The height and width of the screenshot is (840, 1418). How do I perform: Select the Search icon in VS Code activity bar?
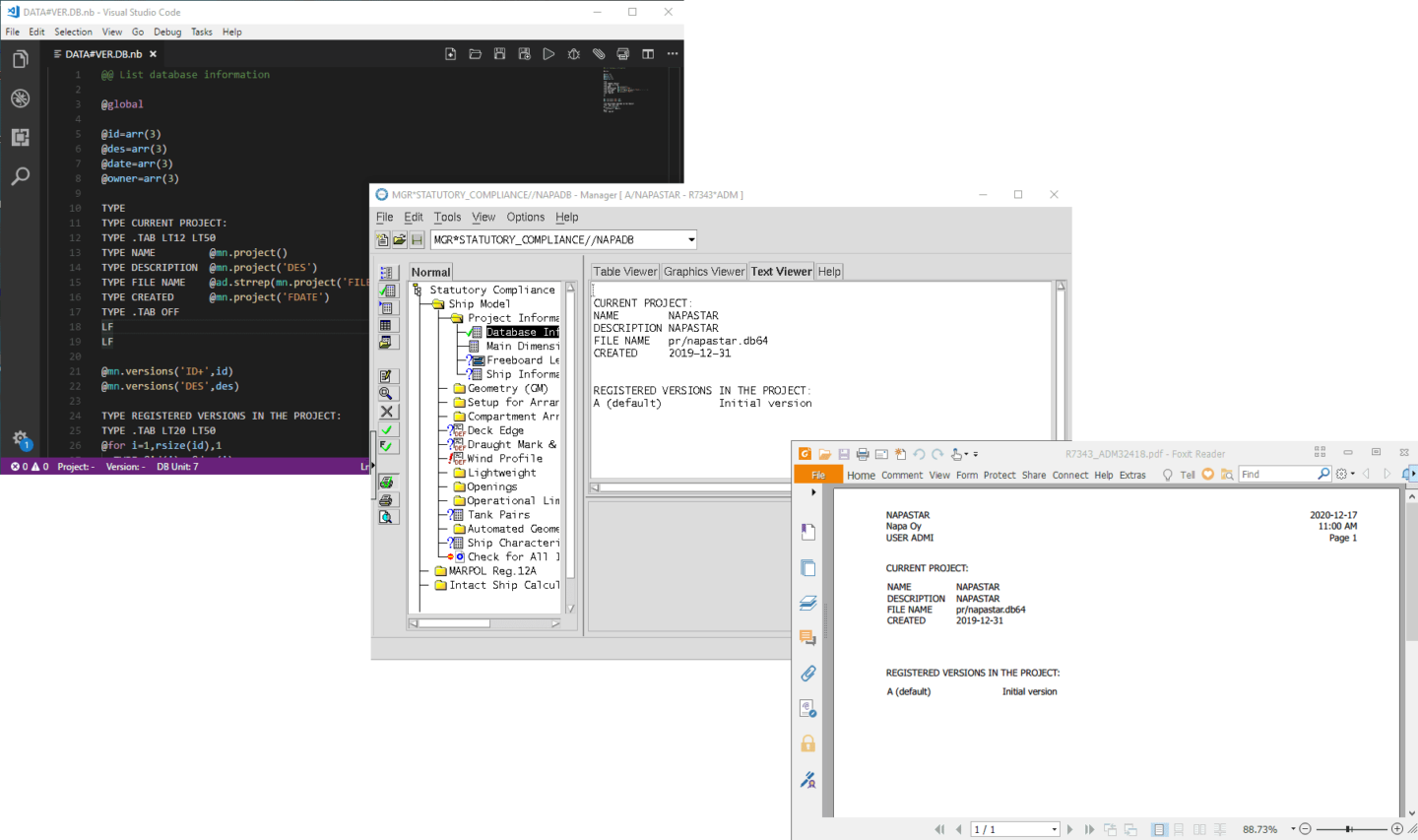pos(20,175)
